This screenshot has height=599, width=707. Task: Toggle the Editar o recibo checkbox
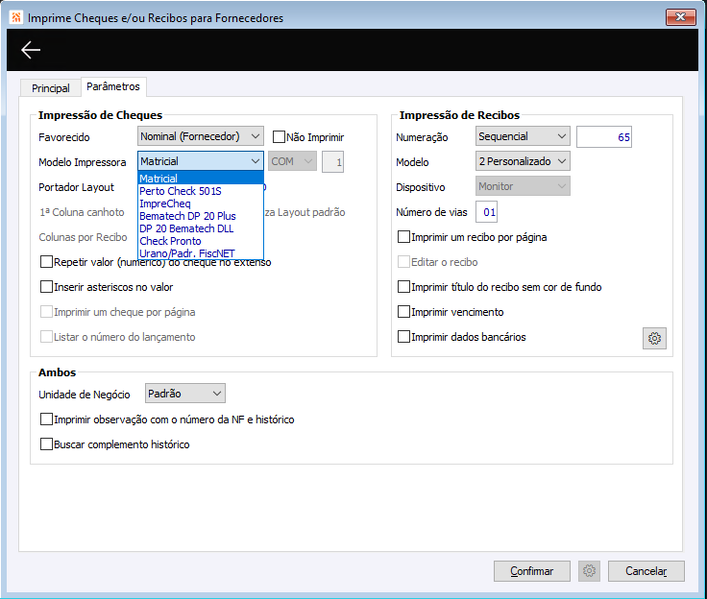[404, 262]
